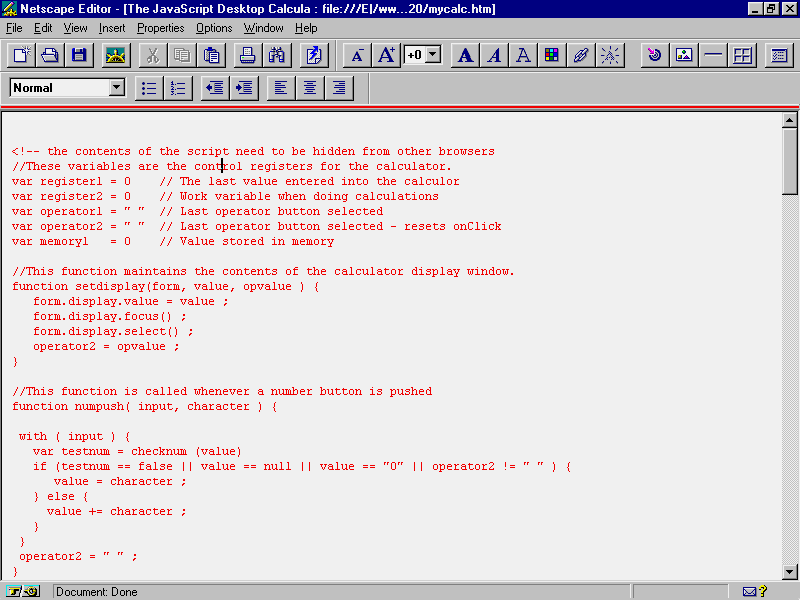The width and height of the screenshot is (800, 600).
Task: Decrease font size with small A icon
Action: pyautogui.click(x=357, y=55)
